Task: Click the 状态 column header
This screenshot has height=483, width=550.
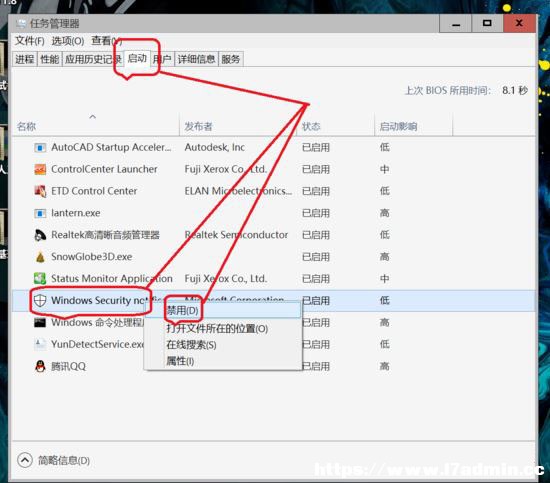Action: coord(311,126)
